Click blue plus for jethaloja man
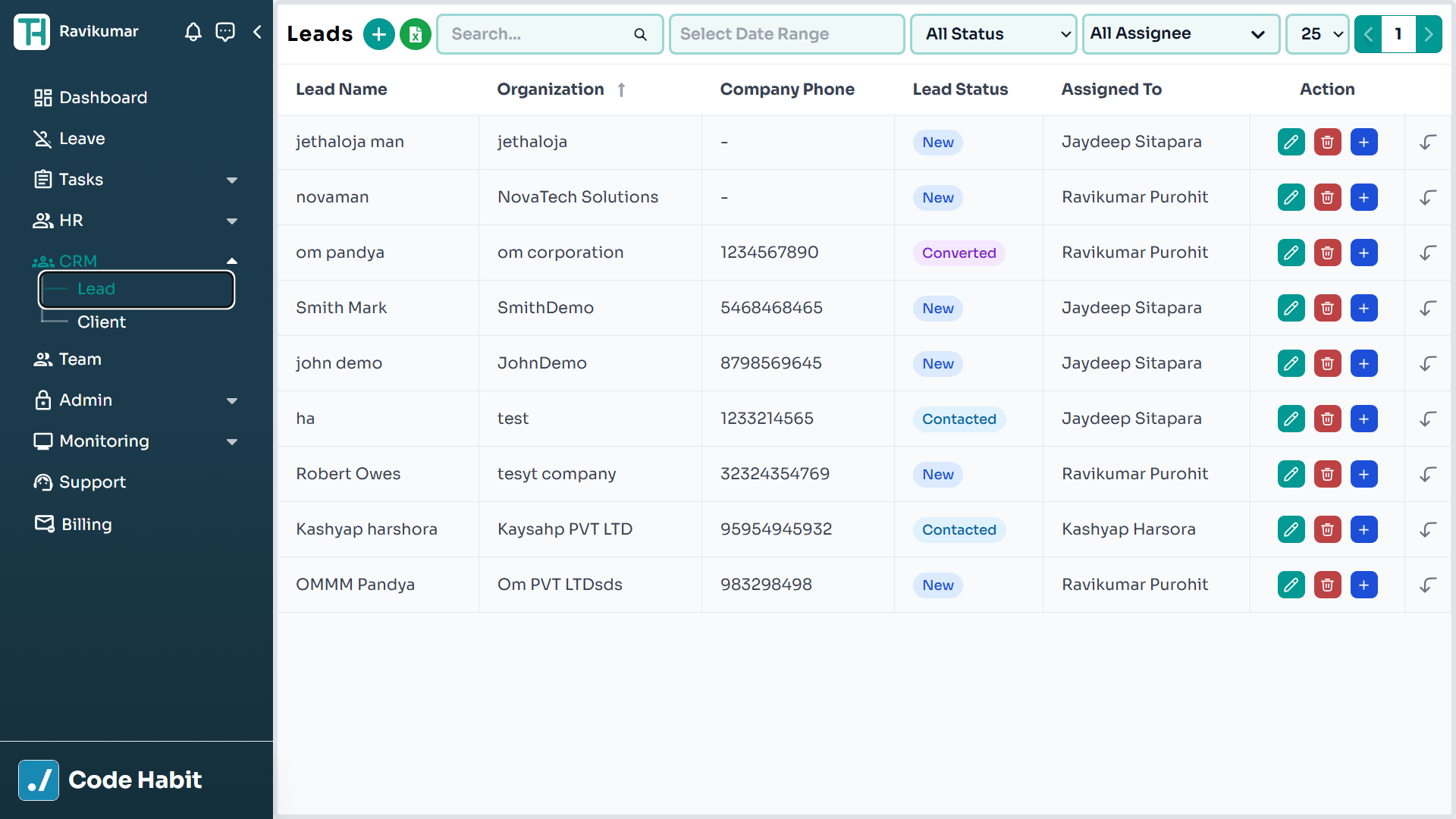 pyautogui.click(x=1364, y=142)
